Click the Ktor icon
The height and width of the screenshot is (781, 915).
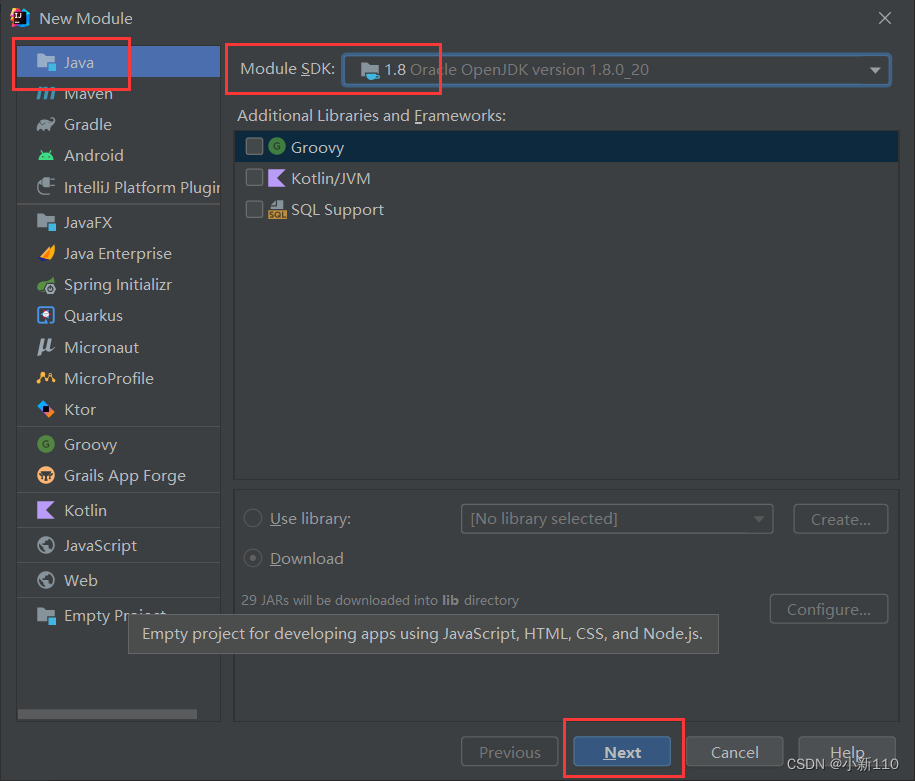click(x=46, y=409)
